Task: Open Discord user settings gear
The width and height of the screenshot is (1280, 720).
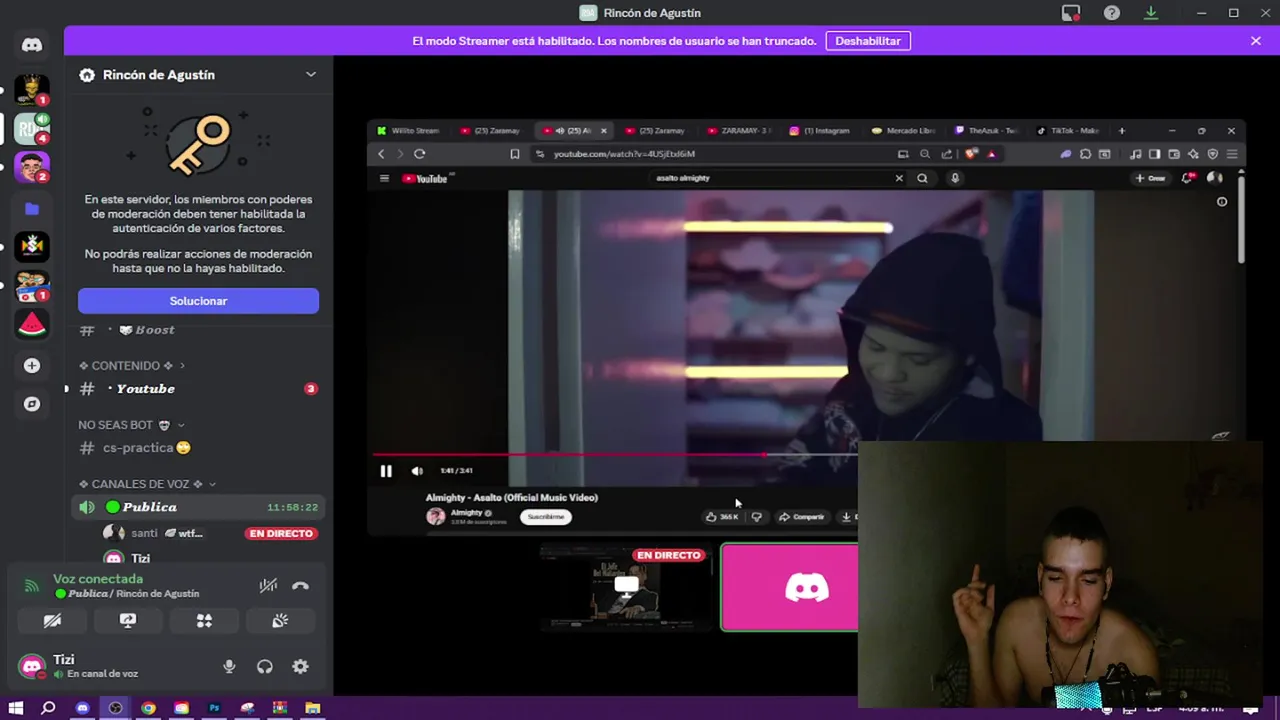Action: click(x=300, y=667)
